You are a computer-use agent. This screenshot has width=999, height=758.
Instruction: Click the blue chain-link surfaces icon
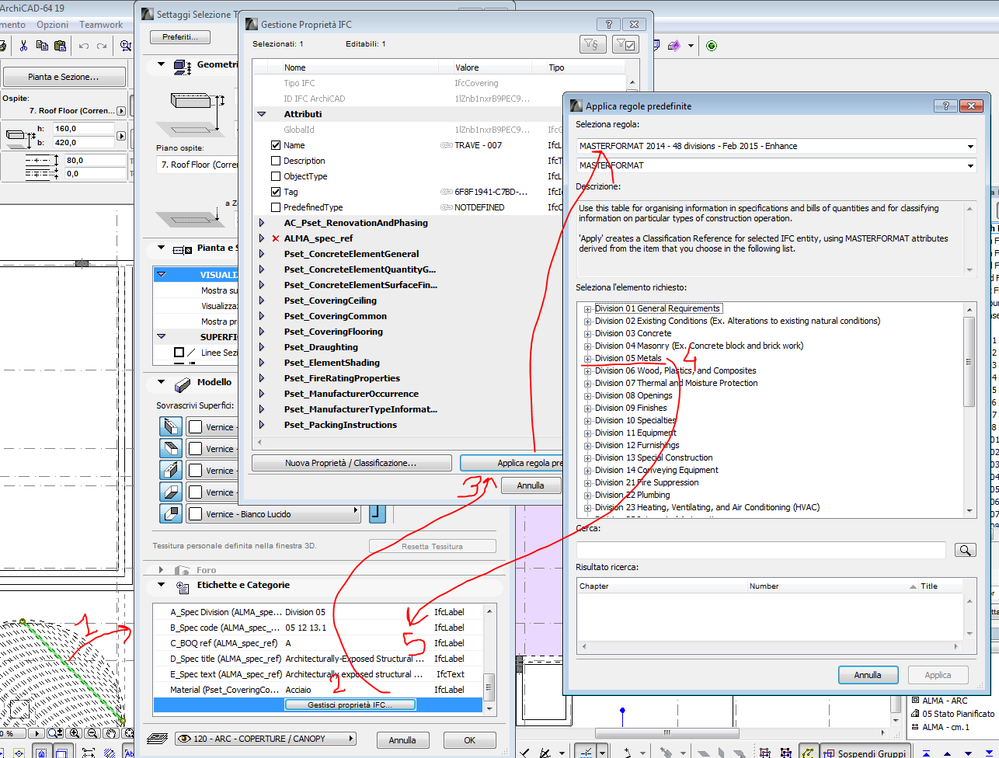tap(377, 513)
